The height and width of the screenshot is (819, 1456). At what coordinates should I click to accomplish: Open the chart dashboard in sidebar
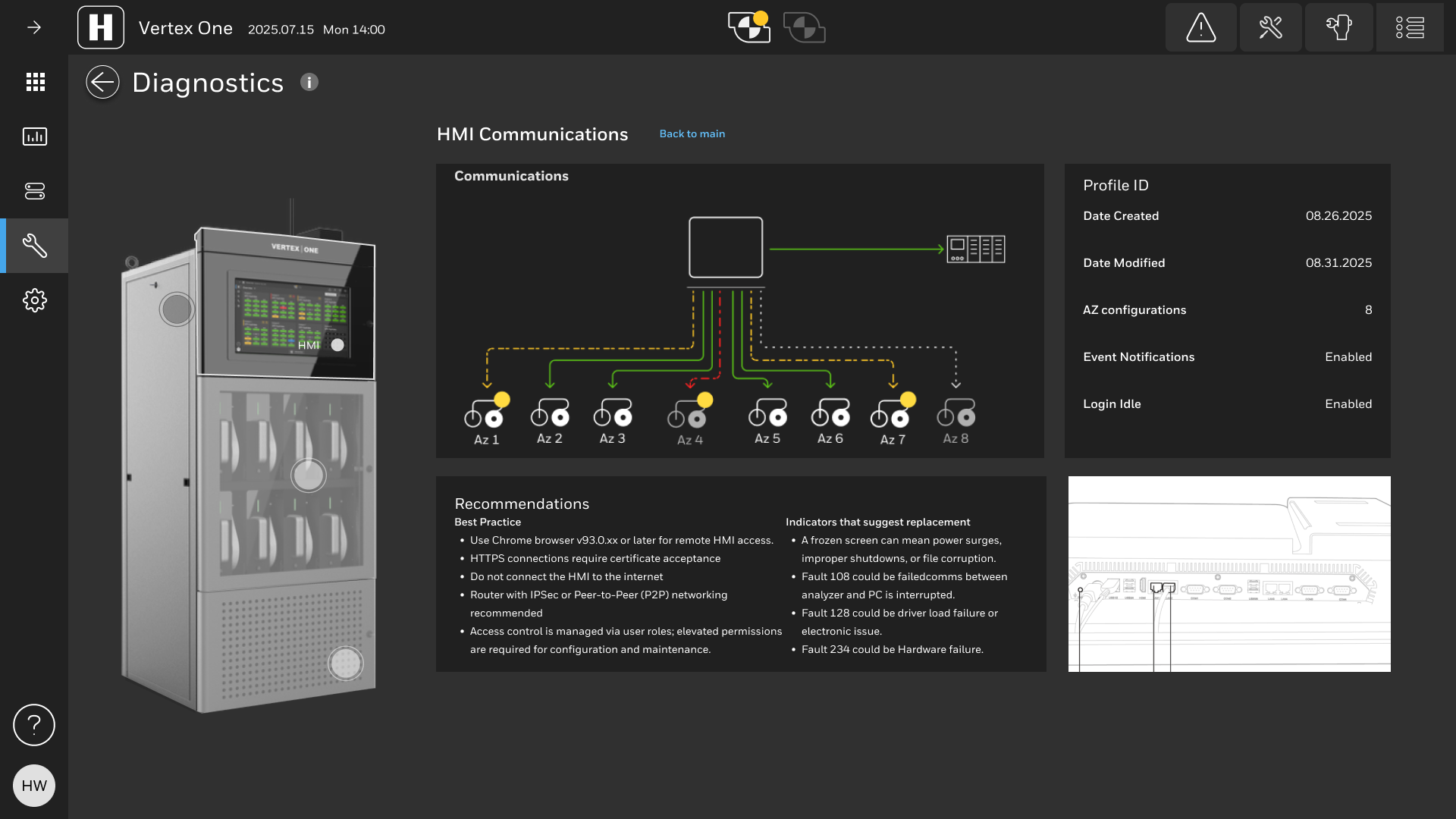[35, 136]
